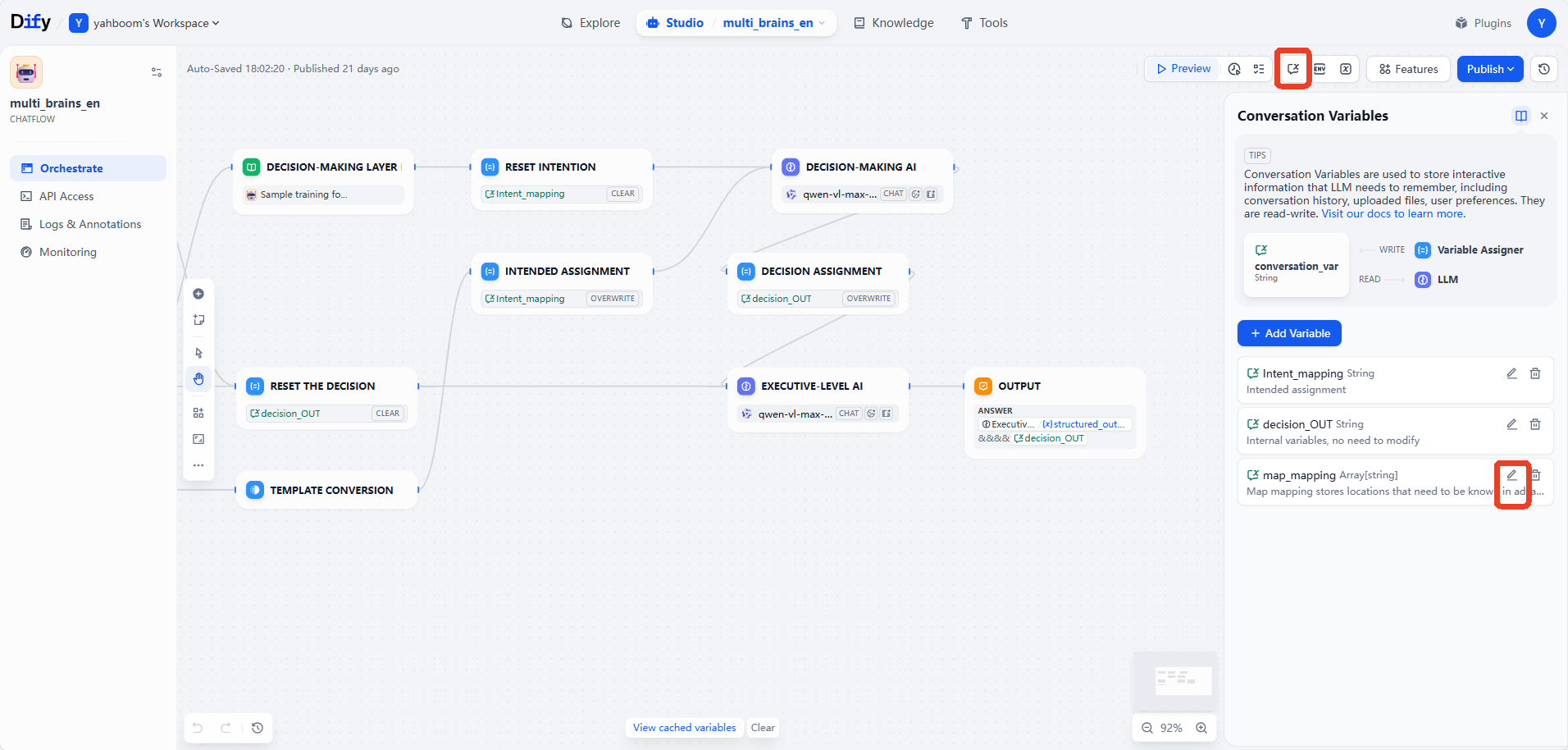Open the checklist icon beside Preview
The image size is (1568, 750).
tap(1259, 69)
